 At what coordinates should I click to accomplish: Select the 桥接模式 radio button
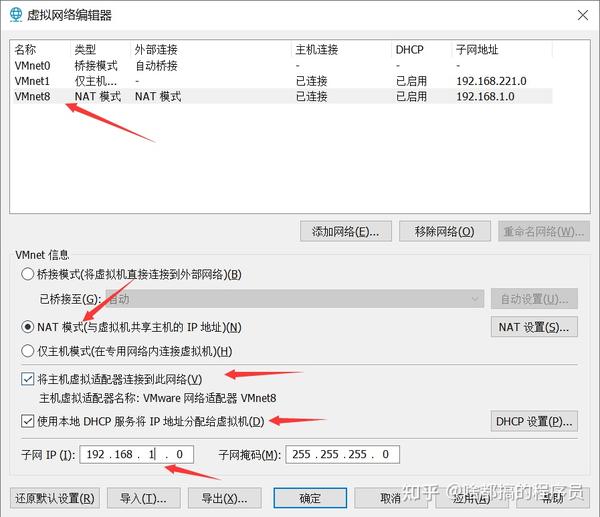click(x=28, y=274)
